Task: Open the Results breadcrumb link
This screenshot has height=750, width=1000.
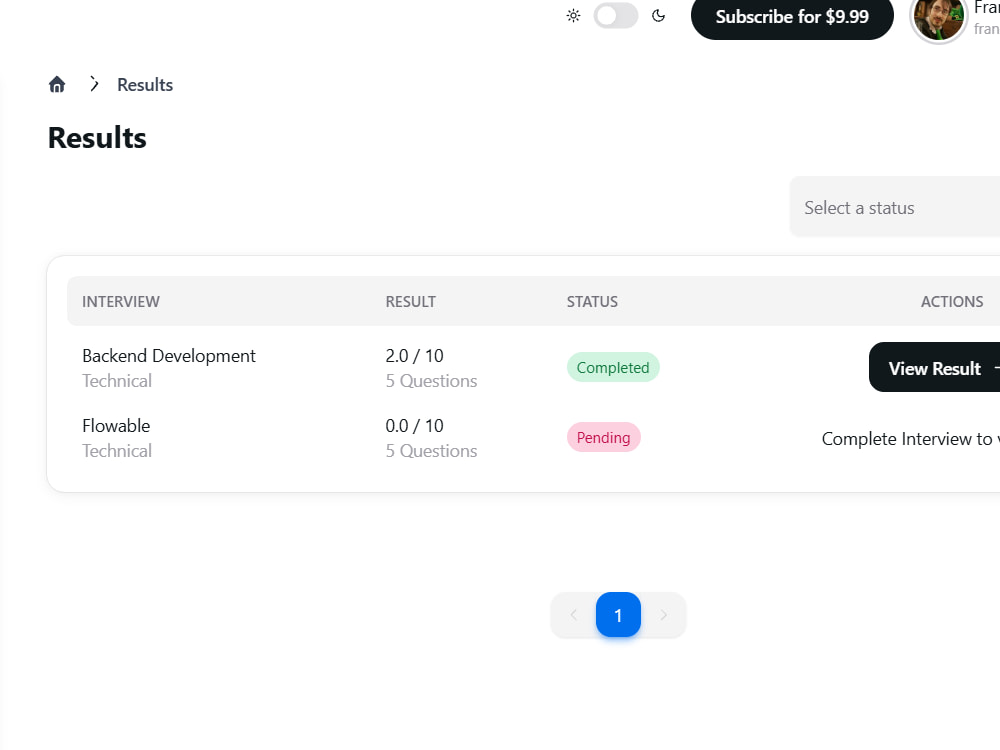Action: [145, 84]
